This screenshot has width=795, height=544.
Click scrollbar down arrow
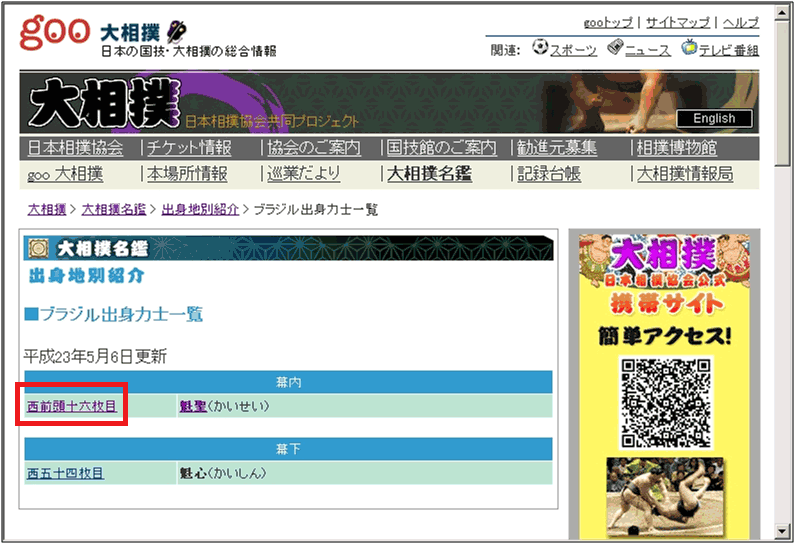[782, 530]
